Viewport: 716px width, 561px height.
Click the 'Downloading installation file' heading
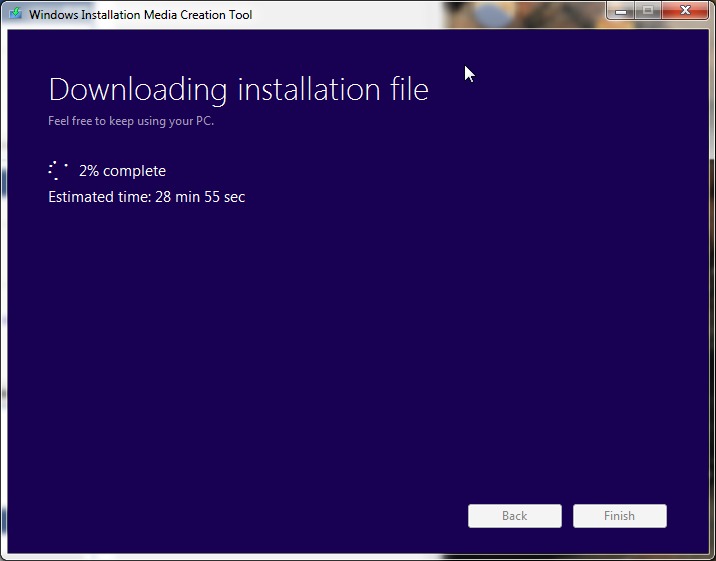(238, 89)
